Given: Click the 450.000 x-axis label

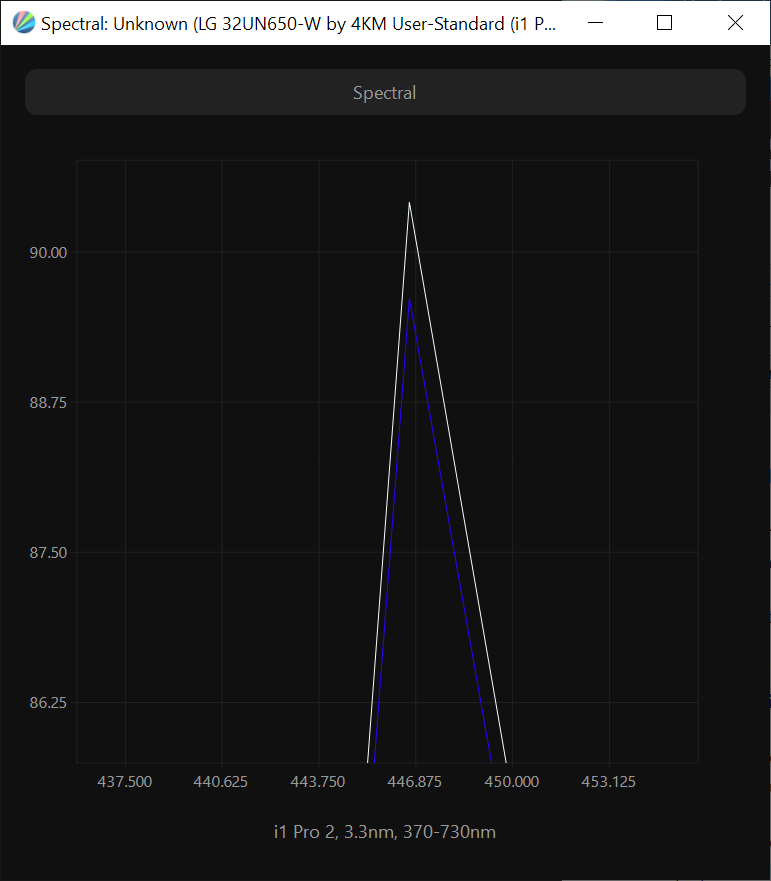Looking at the screenshot, I should click(x=512, y=782).
